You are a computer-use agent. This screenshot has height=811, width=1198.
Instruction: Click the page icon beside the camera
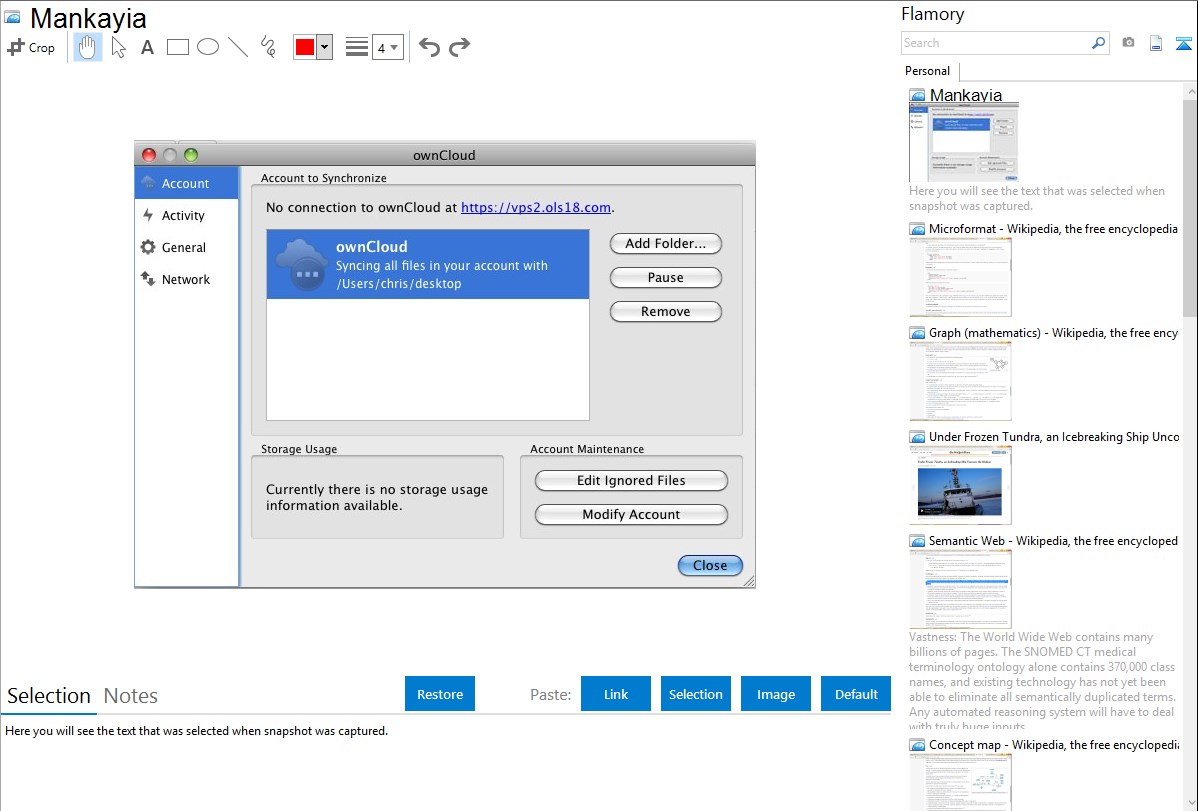click(x=1156, y=43)
